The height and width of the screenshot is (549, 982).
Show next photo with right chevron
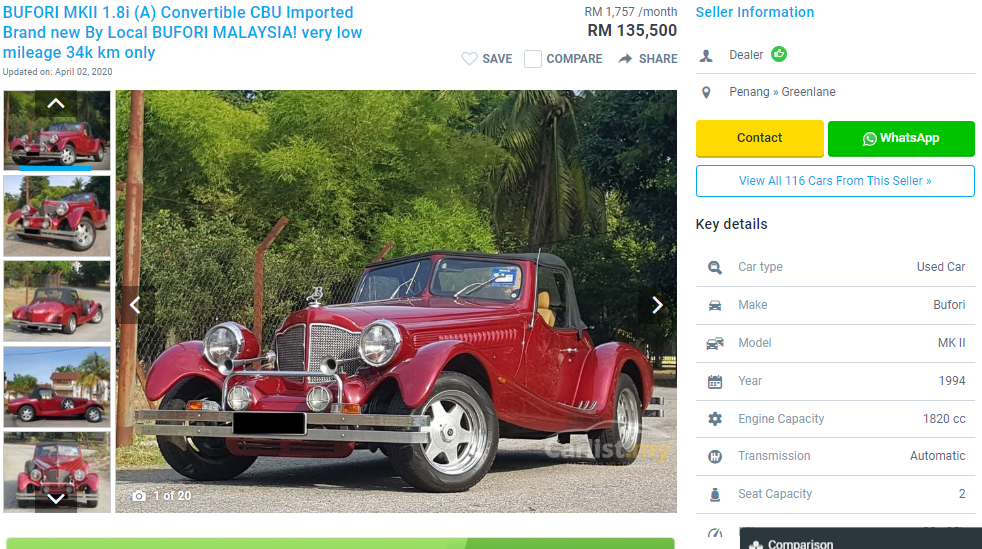click(657, 305)
